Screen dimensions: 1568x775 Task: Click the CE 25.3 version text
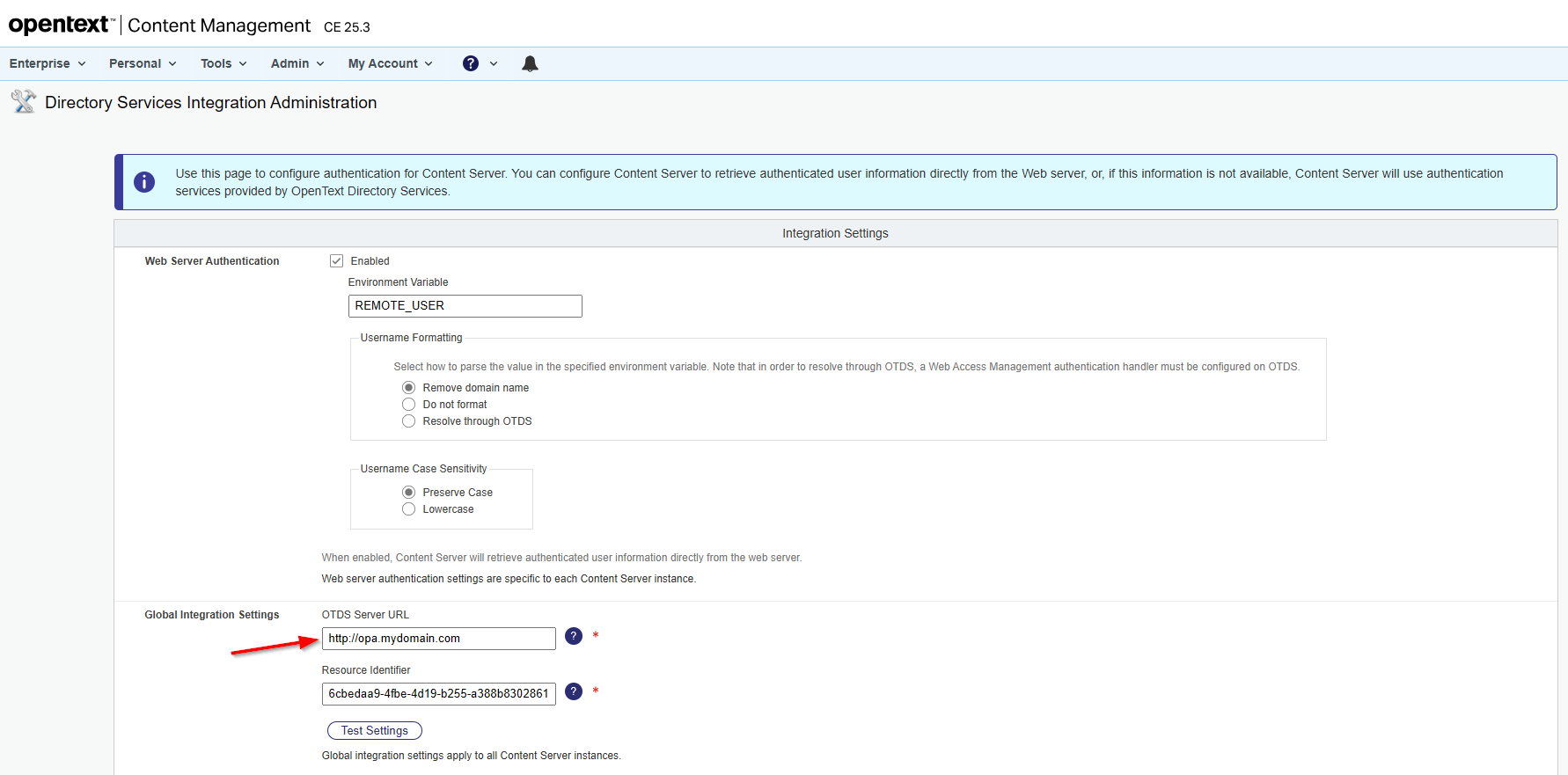point(347,27)
